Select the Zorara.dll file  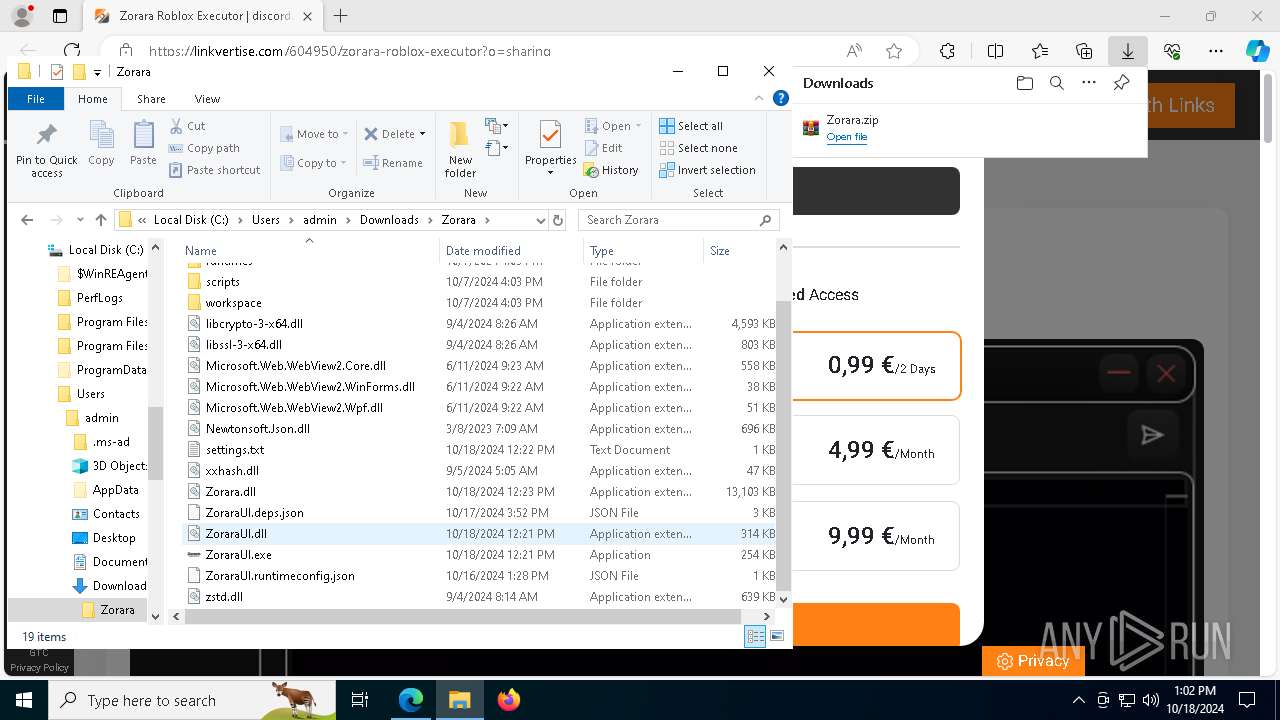231,492
